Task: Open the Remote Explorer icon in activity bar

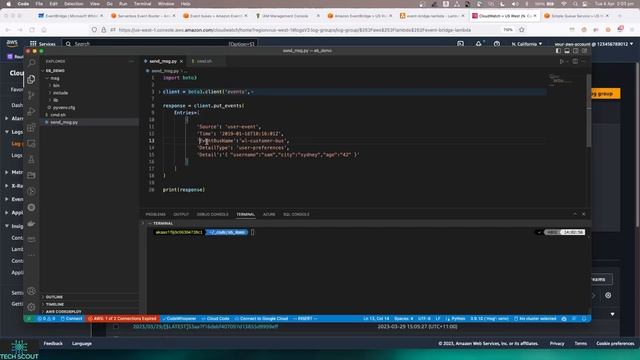Action: [x=31, y=144]
